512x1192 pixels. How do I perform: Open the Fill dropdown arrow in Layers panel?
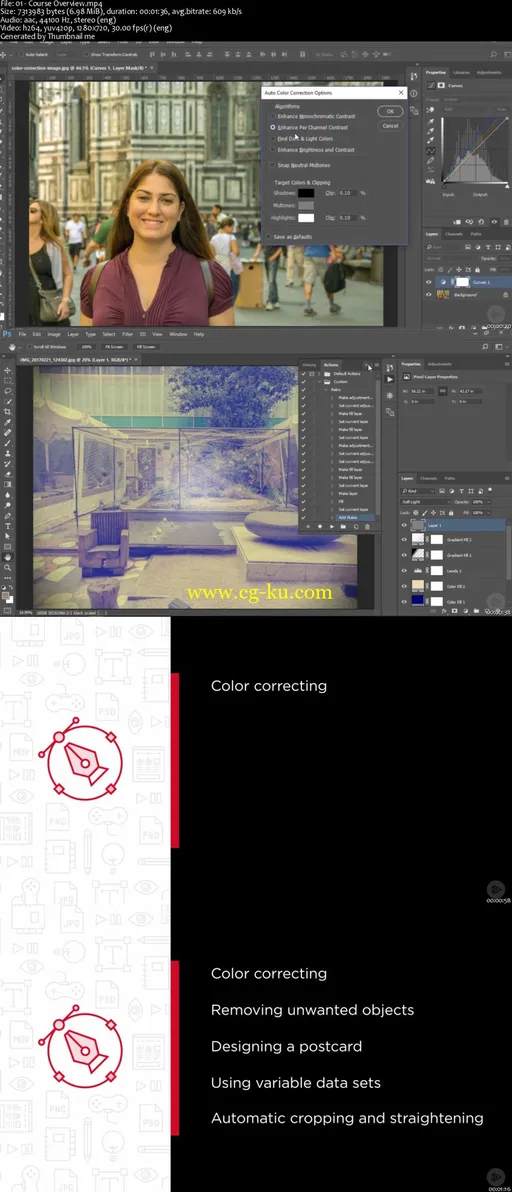coord(488,513)
